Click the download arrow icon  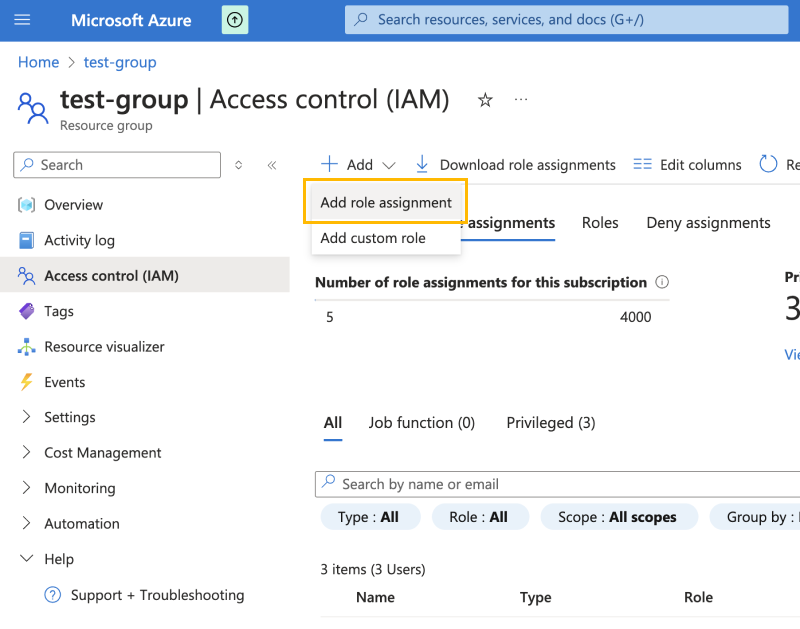point(422,164)
